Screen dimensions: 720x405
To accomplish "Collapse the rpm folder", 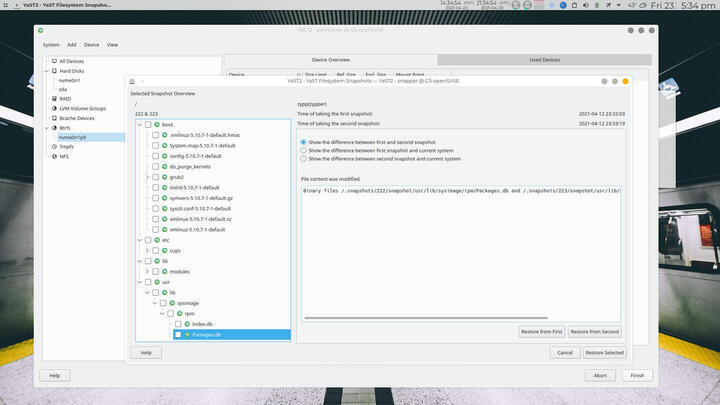I will [x=162, y=313].
